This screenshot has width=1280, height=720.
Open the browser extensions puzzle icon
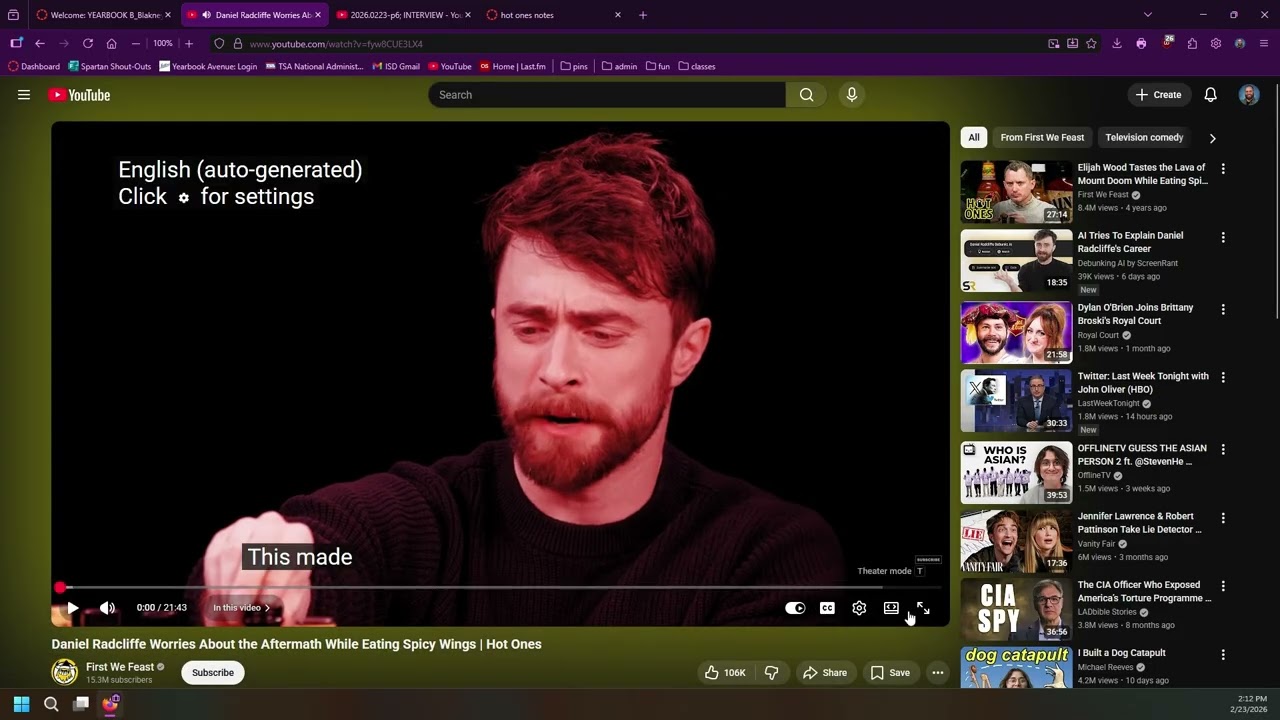coord(1192,44)
